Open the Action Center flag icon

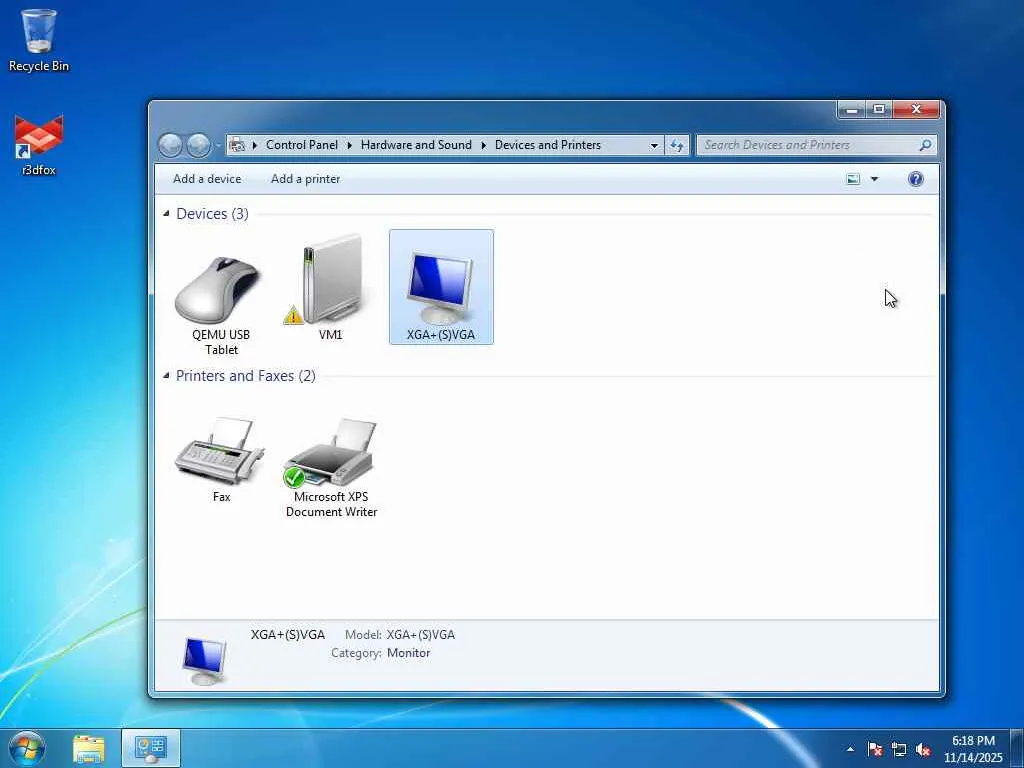[875, 749]
